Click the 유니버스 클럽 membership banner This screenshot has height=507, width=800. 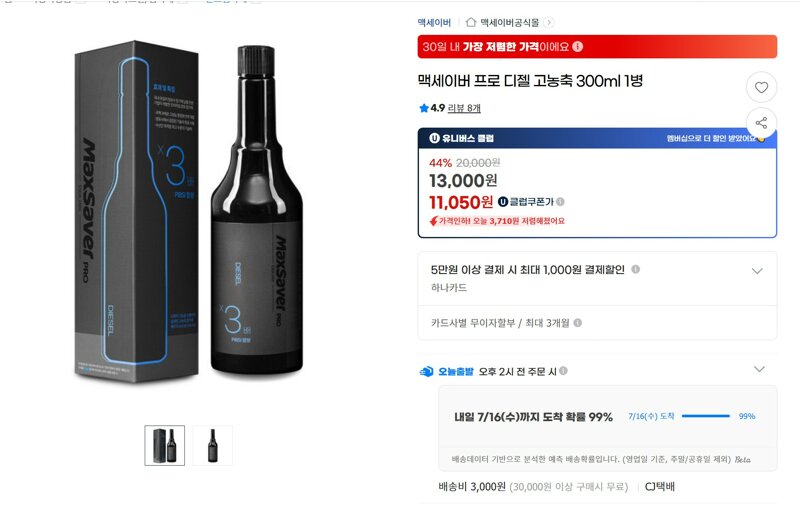[x=597, y=138]
